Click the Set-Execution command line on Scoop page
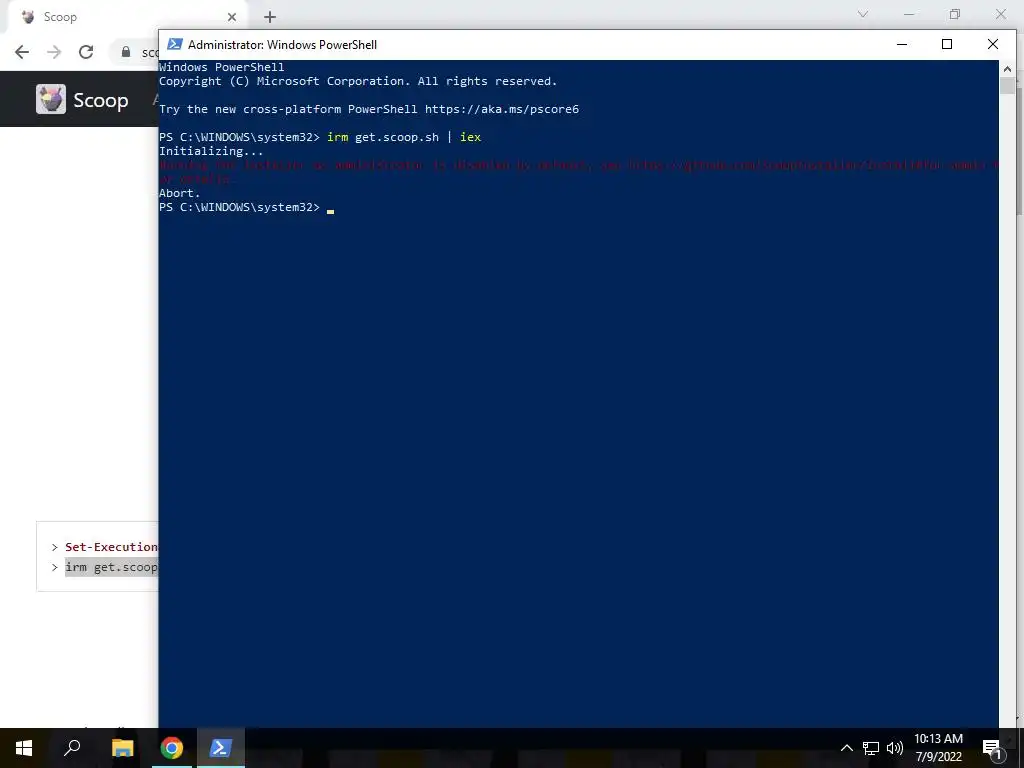The image size is (1024, 768). [x=112, y=547]
